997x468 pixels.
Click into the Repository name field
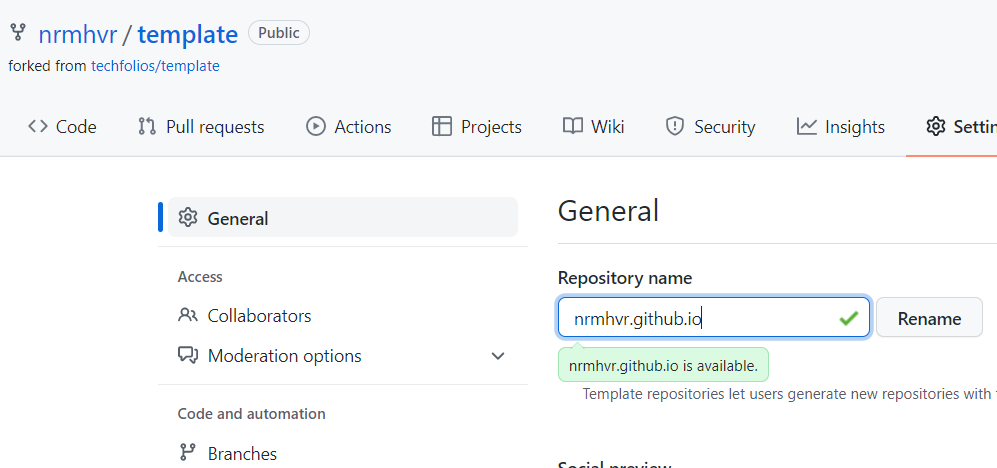[x=713, y=317]
